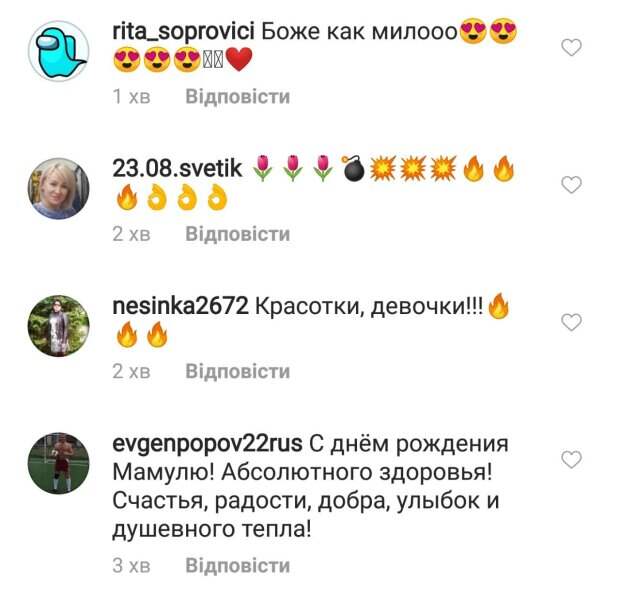
Task: Reply to evgenpopov22rus's birthday wish
Action: [238, 565]
